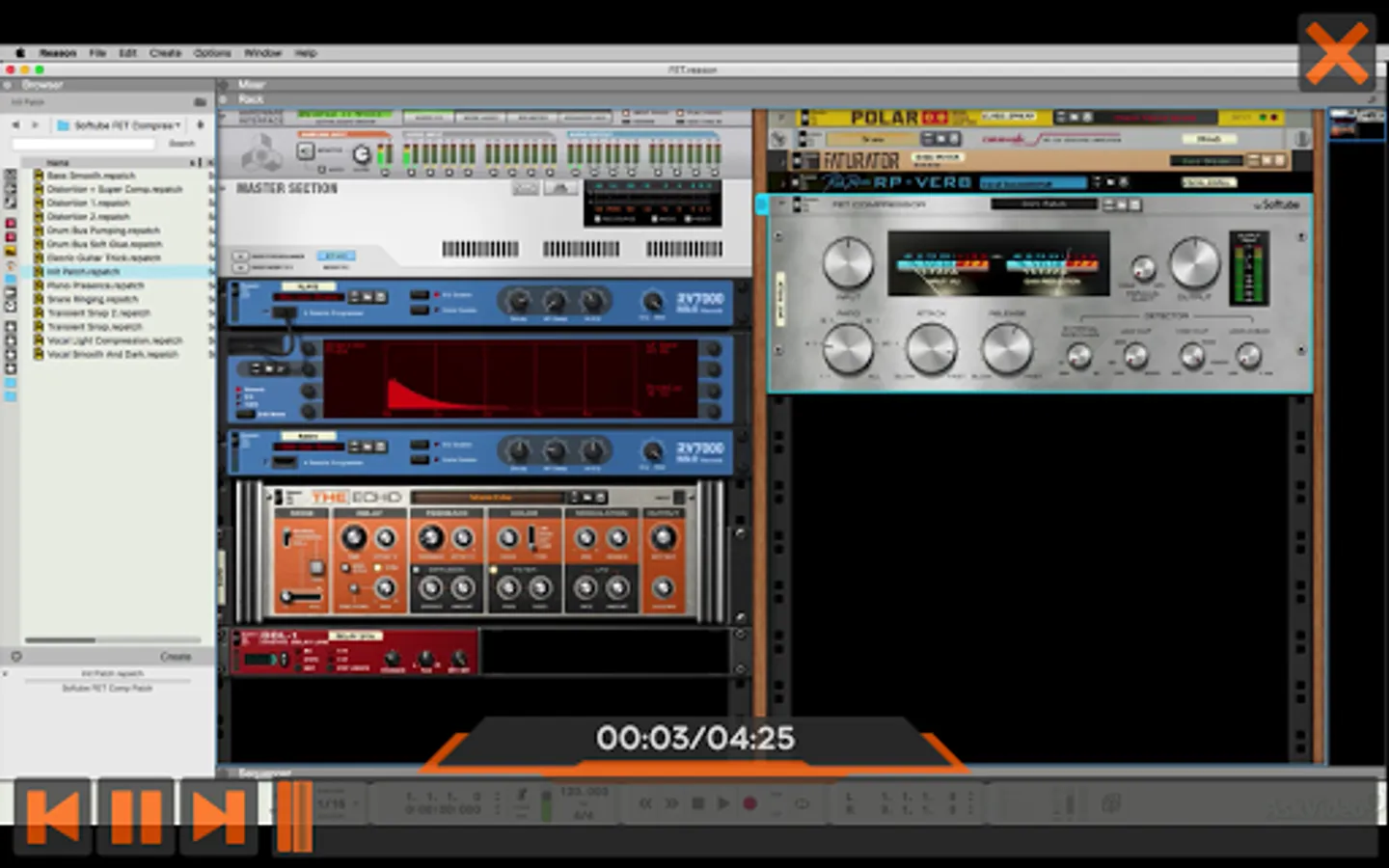Select Transient Snap 2.repatch patch
Screen dimensions: 1389x868
coord(98,312)
